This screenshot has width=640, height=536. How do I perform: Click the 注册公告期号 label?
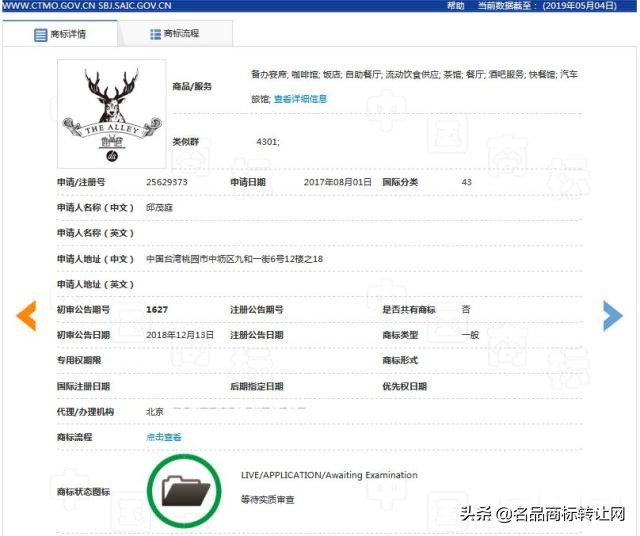[x=256, y=310]
